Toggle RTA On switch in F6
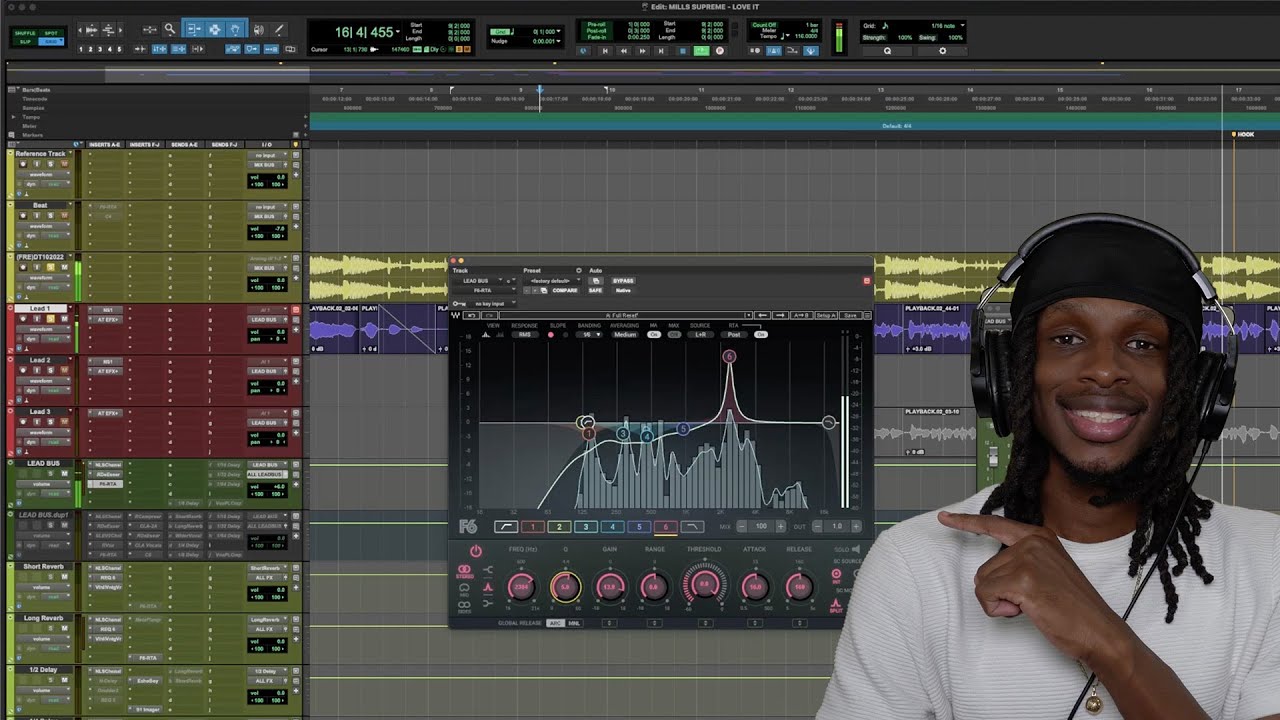Image resolution: width=1280 pixels, height=720 pixels. (760, 334)
